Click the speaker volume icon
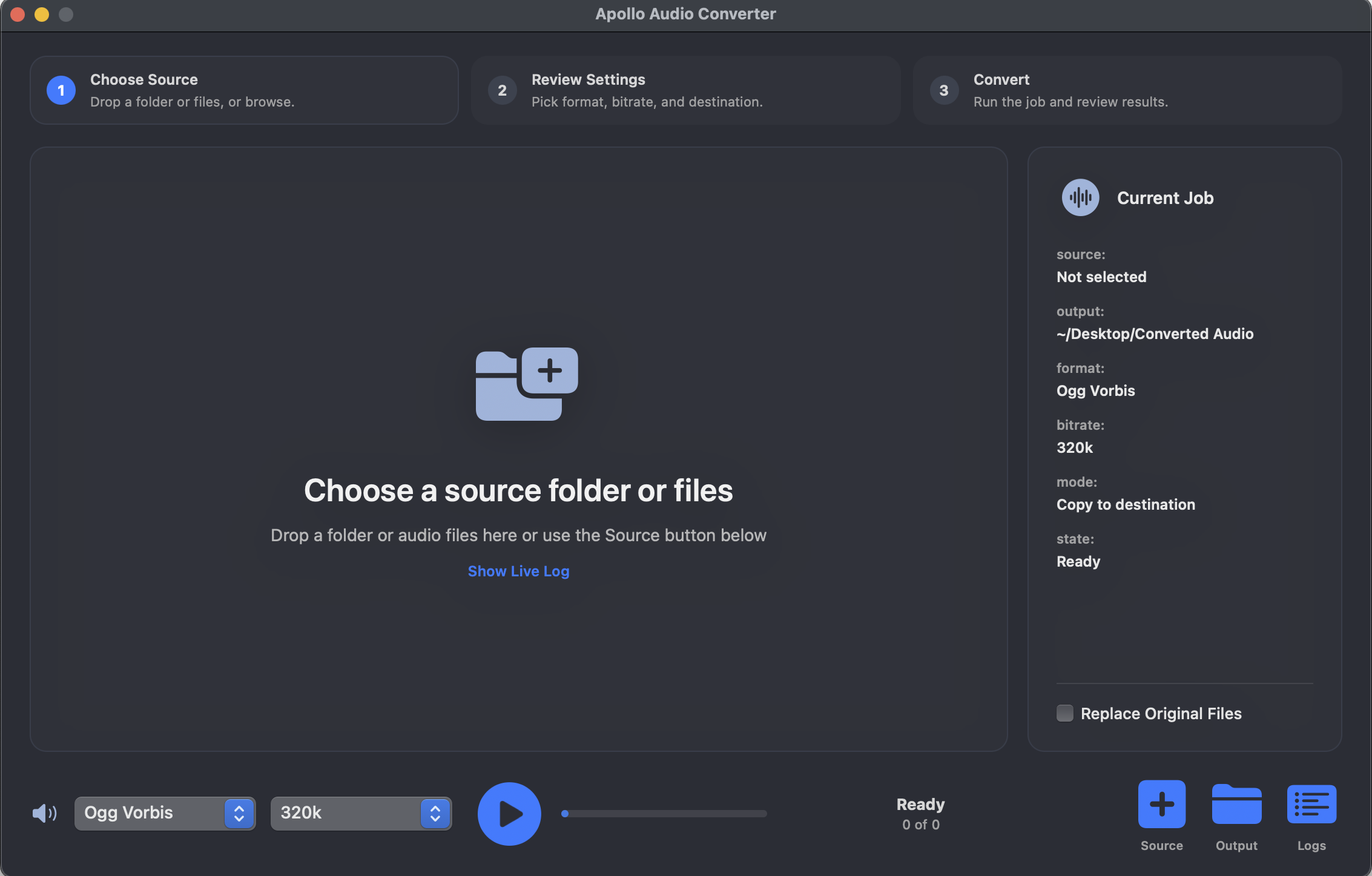The image size is (1372, 876). [x=44, y=813]
